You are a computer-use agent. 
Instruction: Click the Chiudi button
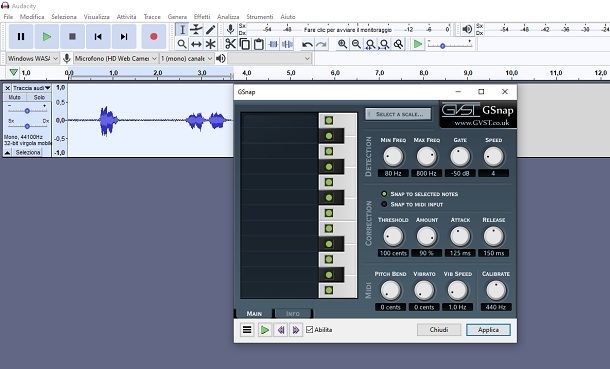pyautogui.click(x=439, y=330)
